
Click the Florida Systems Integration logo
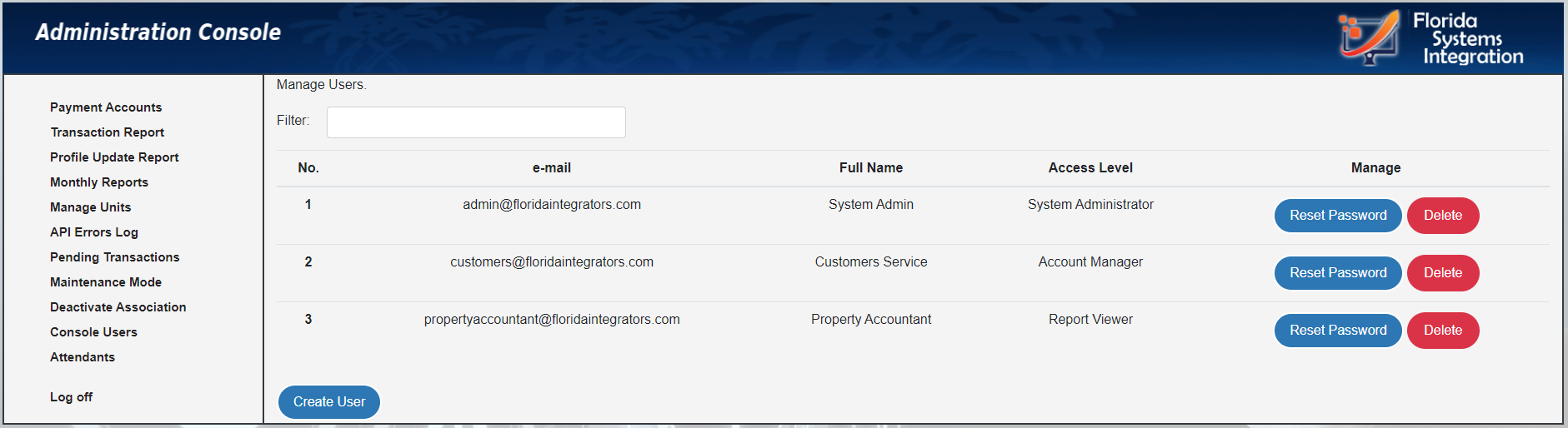pos(1430,38)
